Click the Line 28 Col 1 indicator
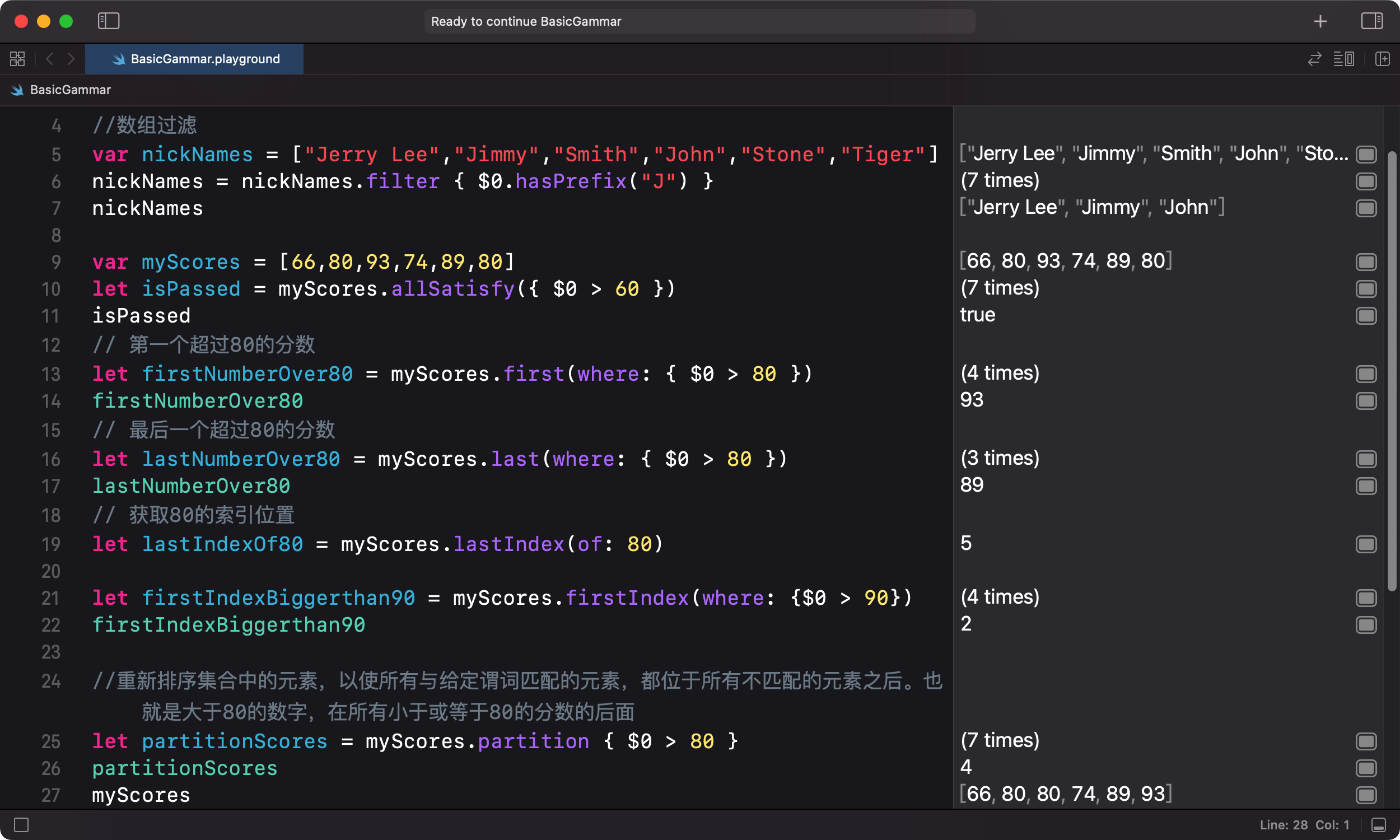Image resolution: width=1400 pixels, height=840 pixels. 1304,825
